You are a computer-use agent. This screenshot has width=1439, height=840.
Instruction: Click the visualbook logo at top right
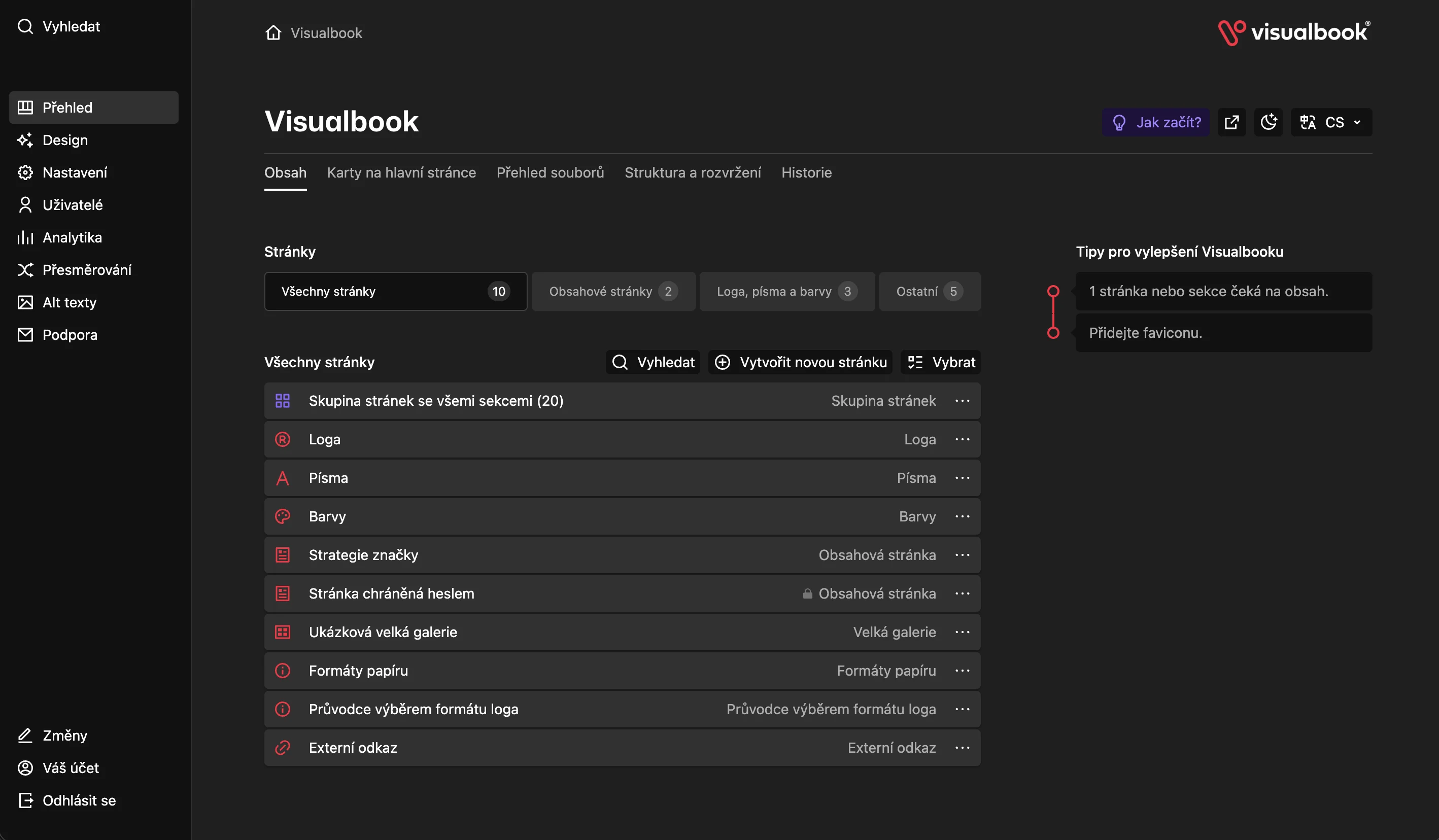click(1294, 32)
